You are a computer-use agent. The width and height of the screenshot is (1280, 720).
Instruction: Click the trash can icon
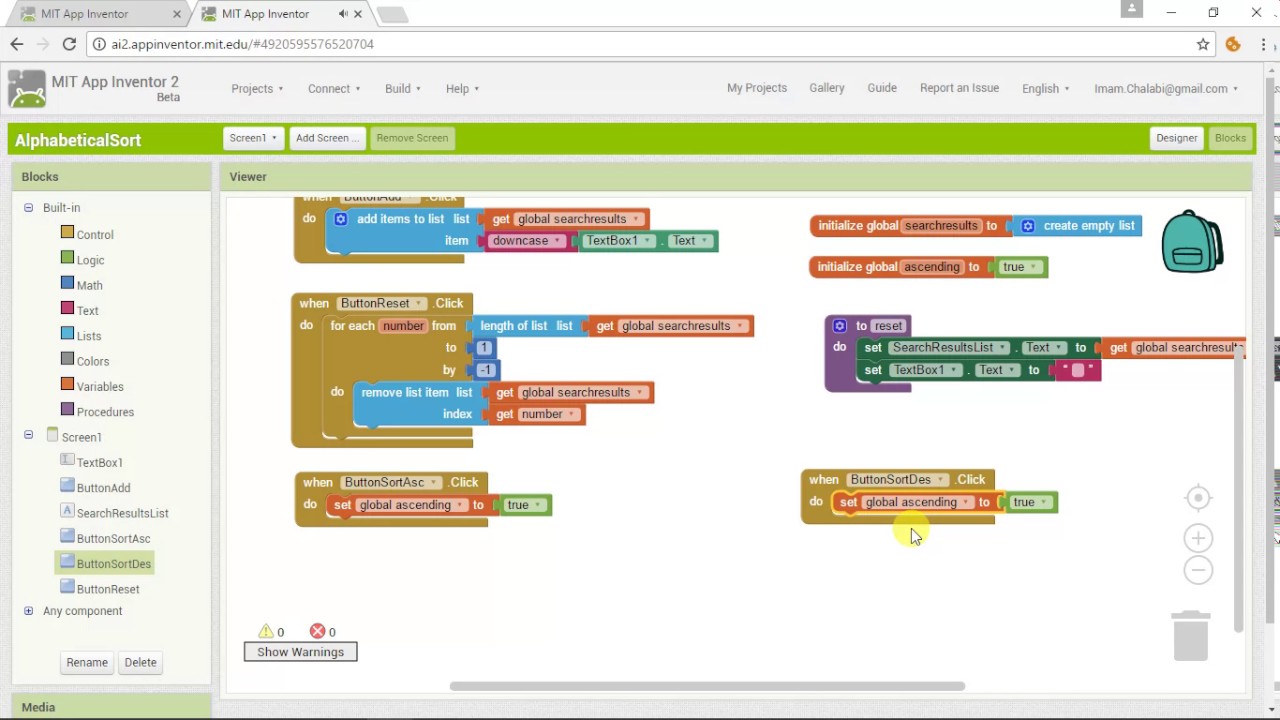[1191, 636]
